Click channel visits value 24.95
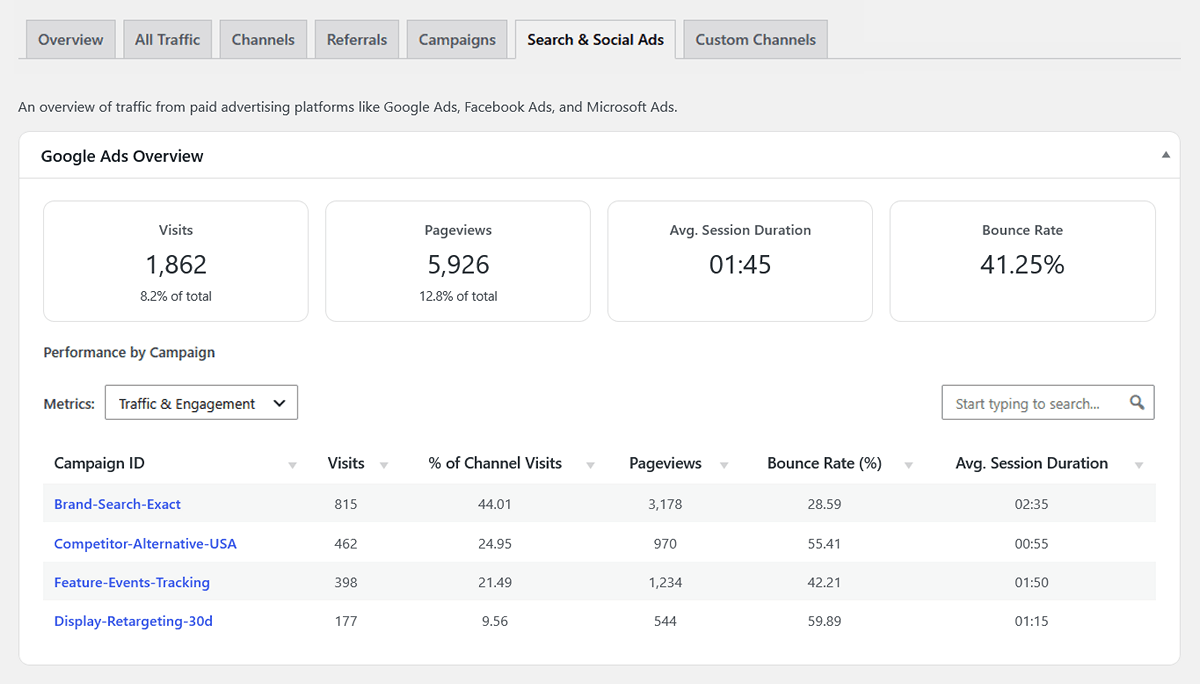The image size is (1200, 684). (495, 544)
